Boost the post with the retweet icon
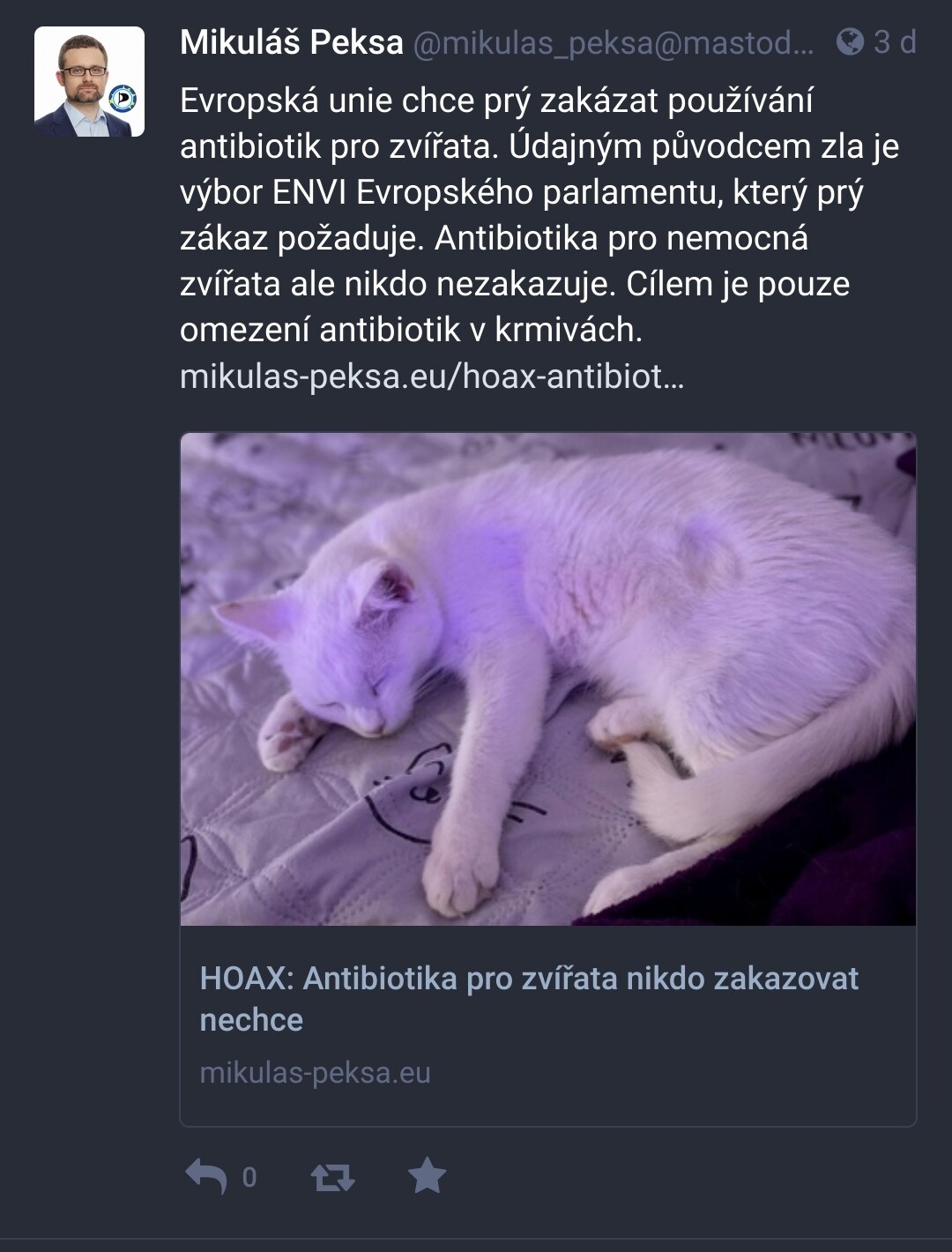The width and height of the screenshot is (952, 1252). (333, 1177)
